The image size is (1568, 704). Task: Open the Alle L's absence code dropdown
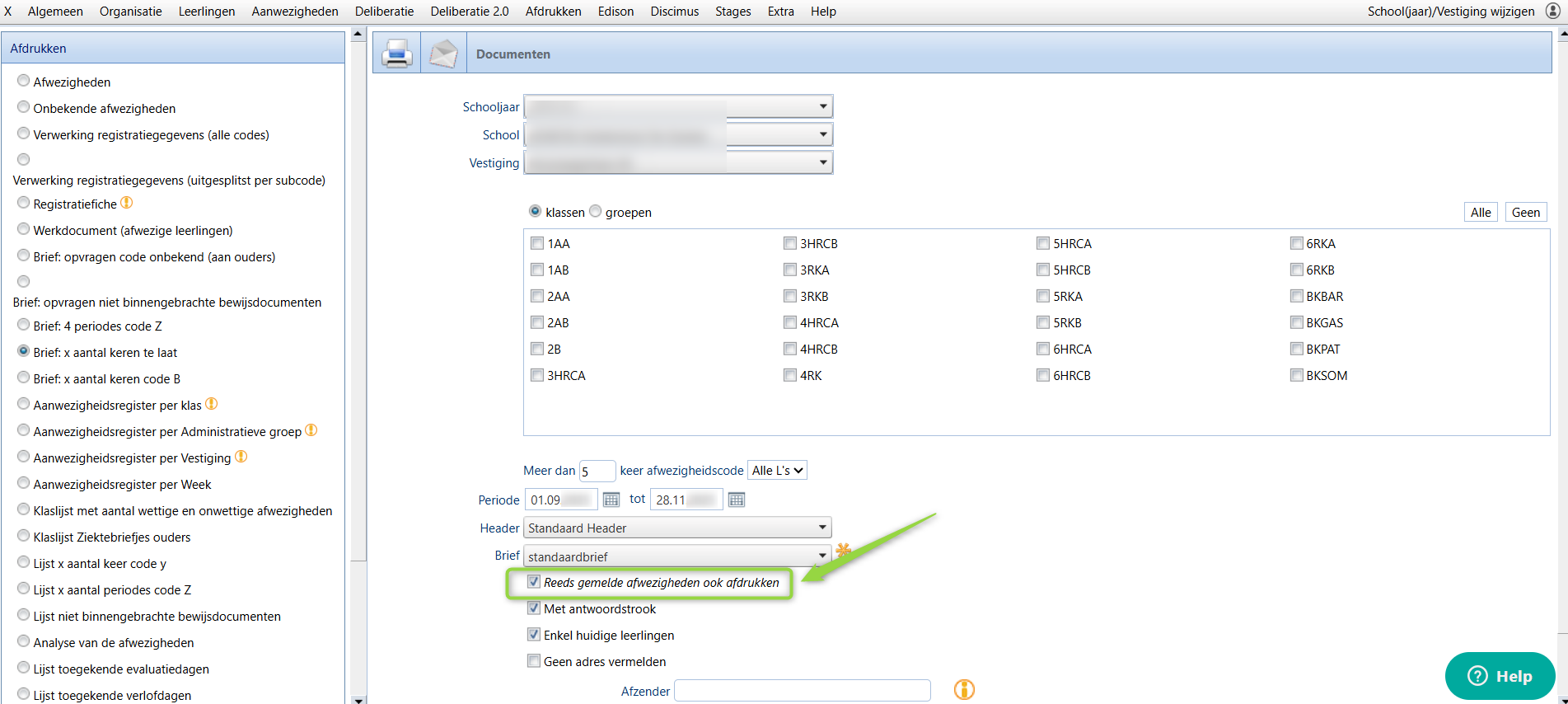[777, 471]
